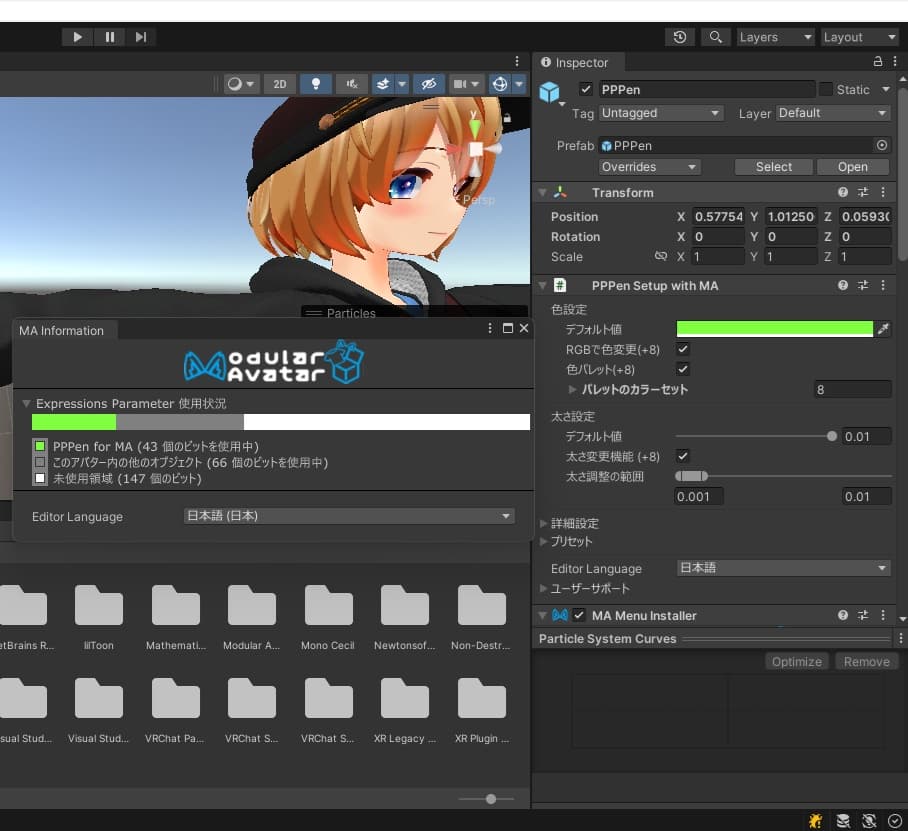The image size is (908, 831).
Task: Click the green デフォルト値 color swatch
Action: (x=774, y=329)
